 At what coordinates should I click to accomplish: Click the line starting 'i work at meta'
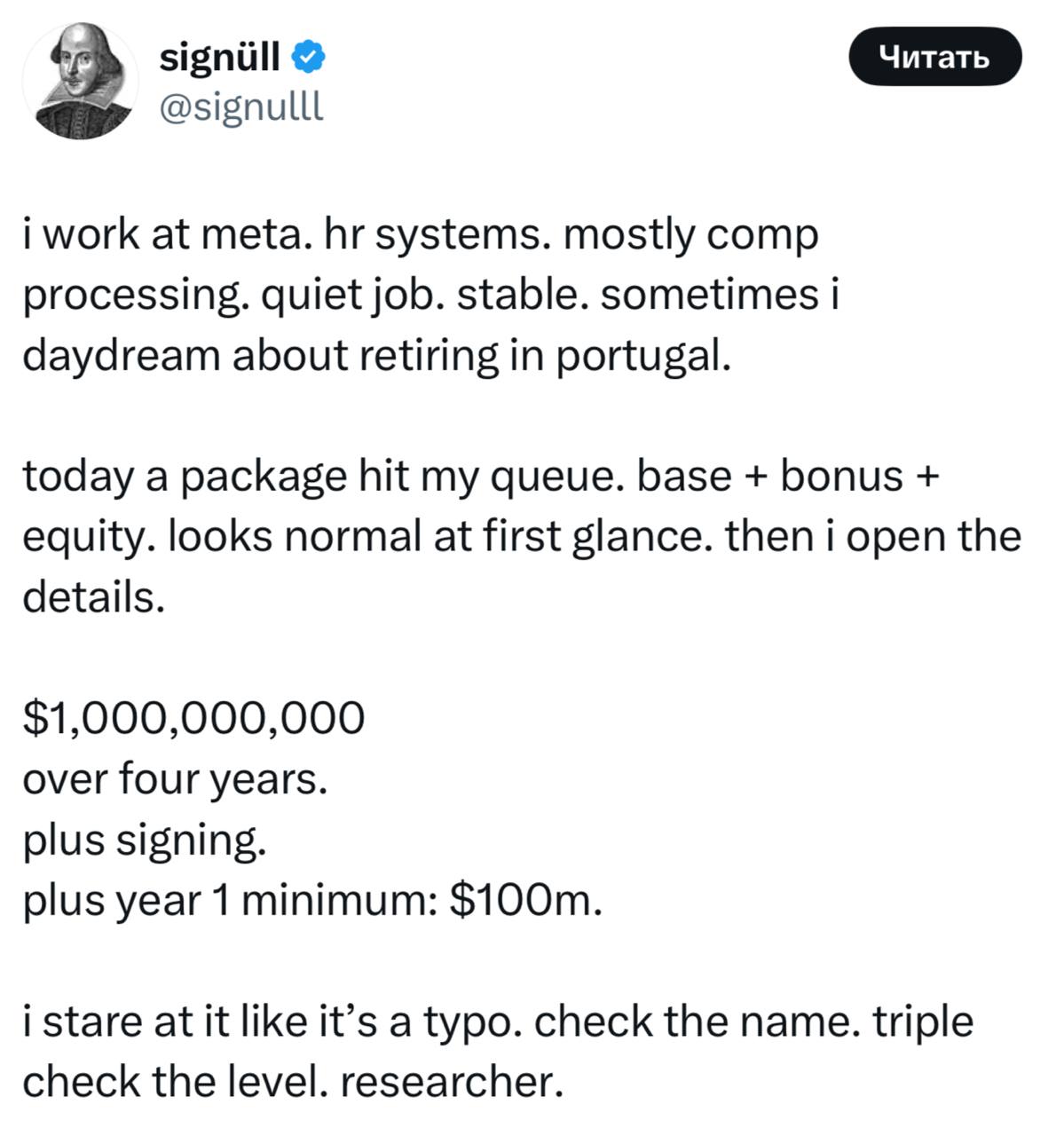421,235
